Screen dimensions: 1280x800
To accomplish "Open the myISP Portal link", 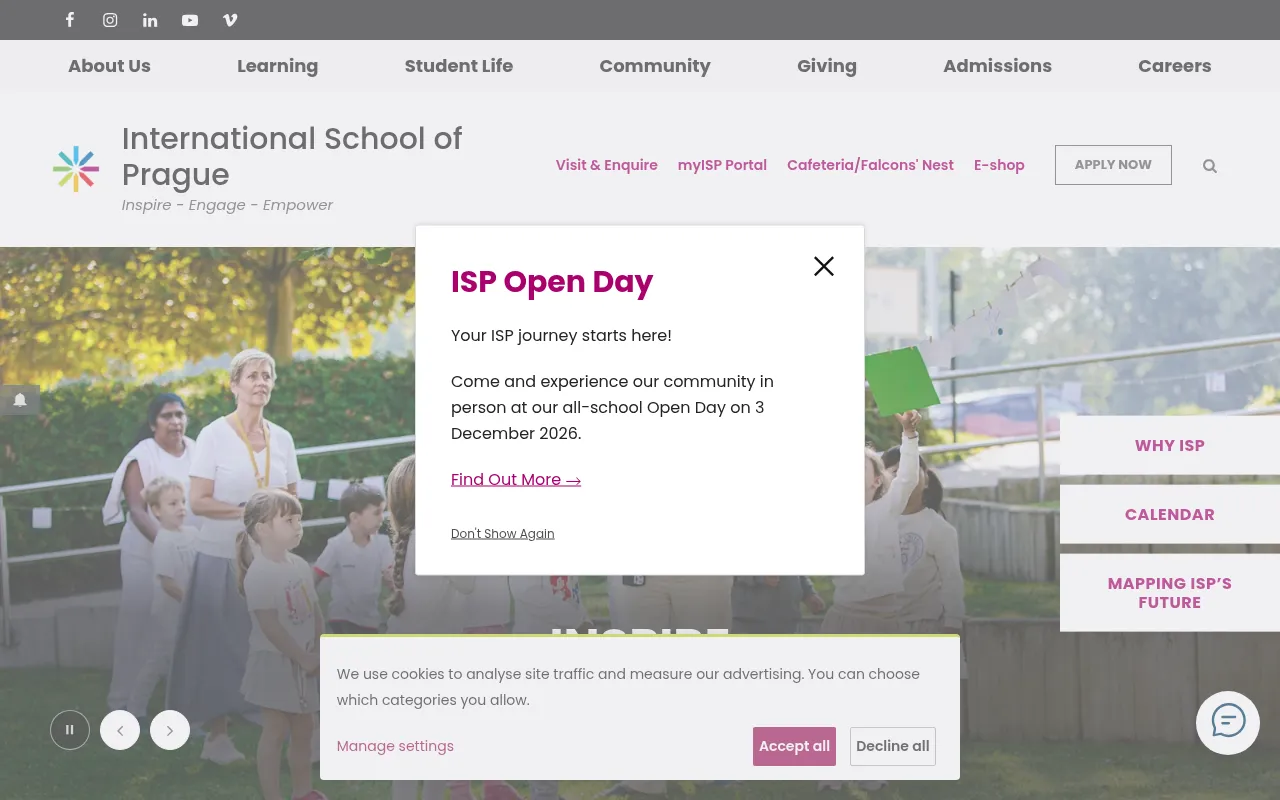I will click(722, 165).
